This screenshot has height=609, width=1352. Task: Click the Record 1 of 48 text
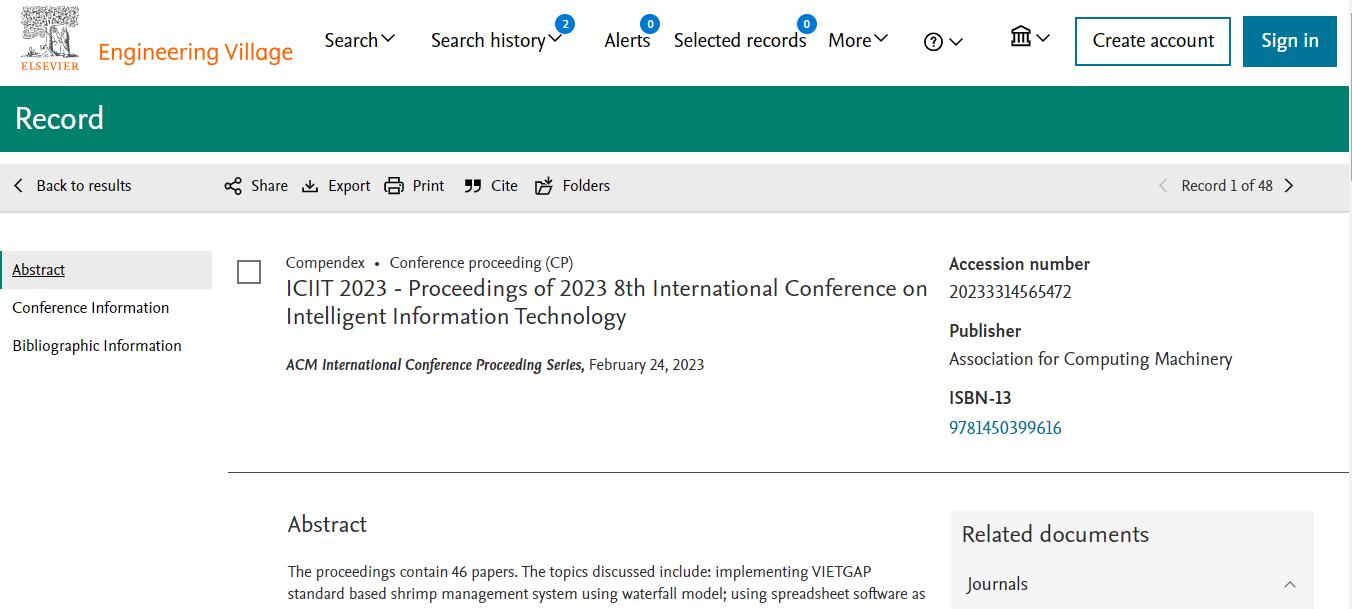coord(1227,186)
